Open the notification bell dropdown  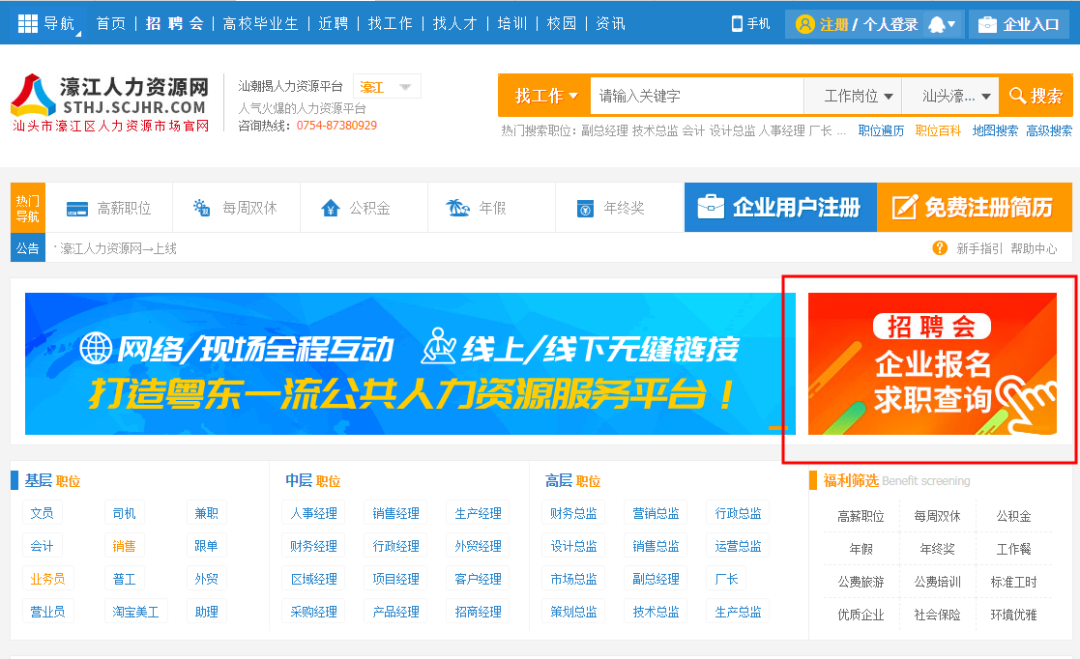[942, 24]
